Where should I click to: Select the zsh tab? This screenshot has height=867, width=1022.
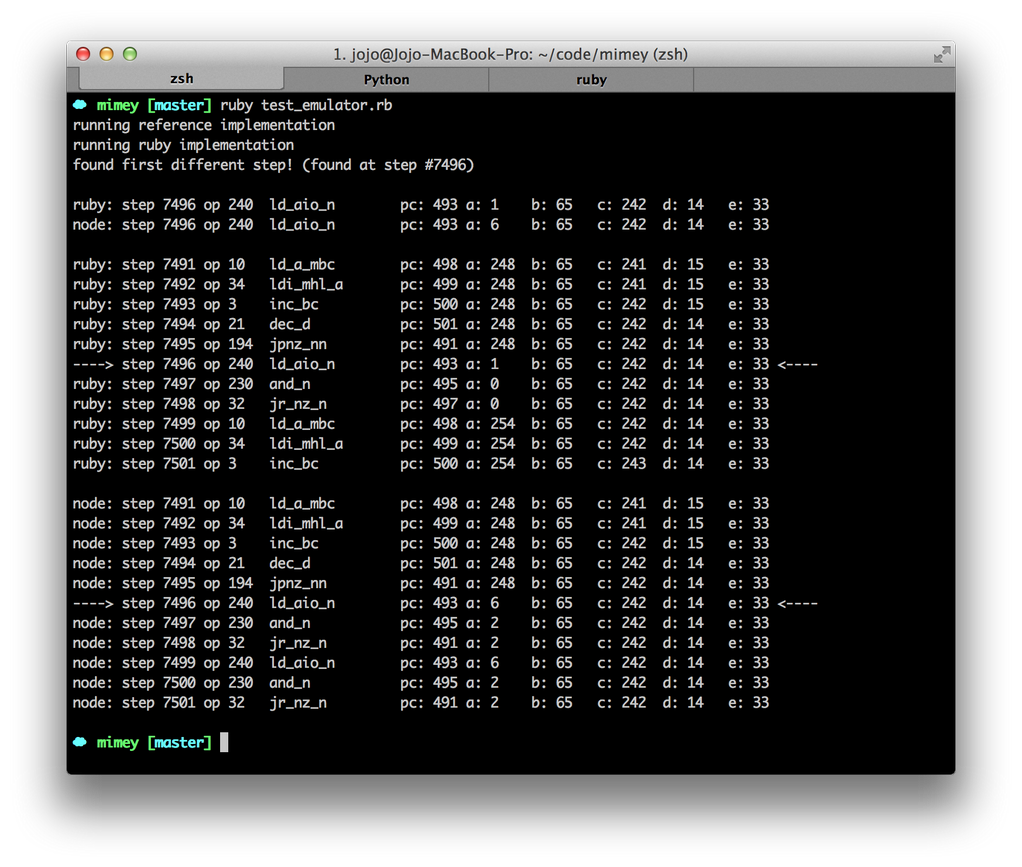(181, 78)
